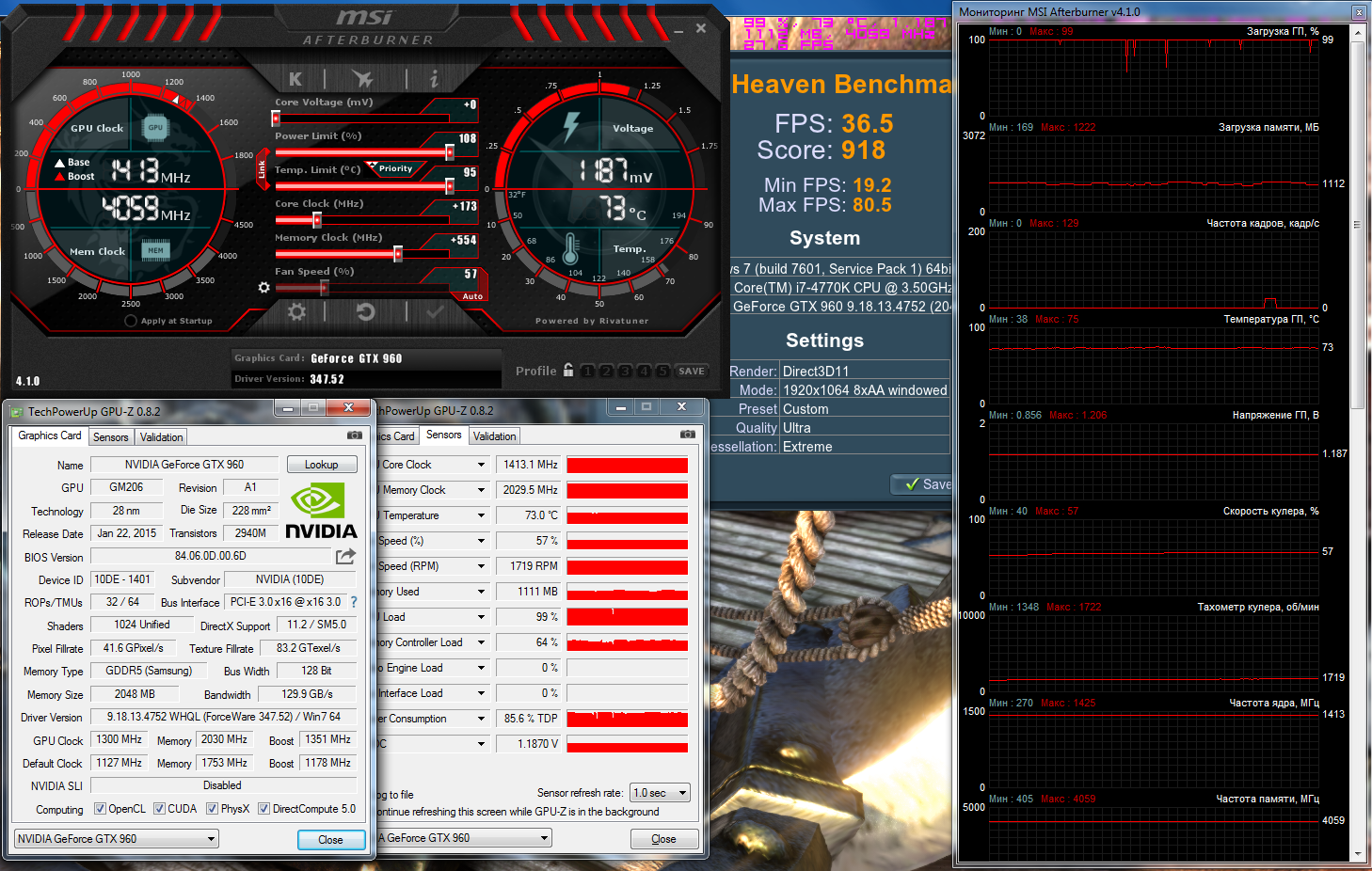Open the Power Consumption sensor dropdown arrow
Screen dimensions: 1372x871
[481, 719]
